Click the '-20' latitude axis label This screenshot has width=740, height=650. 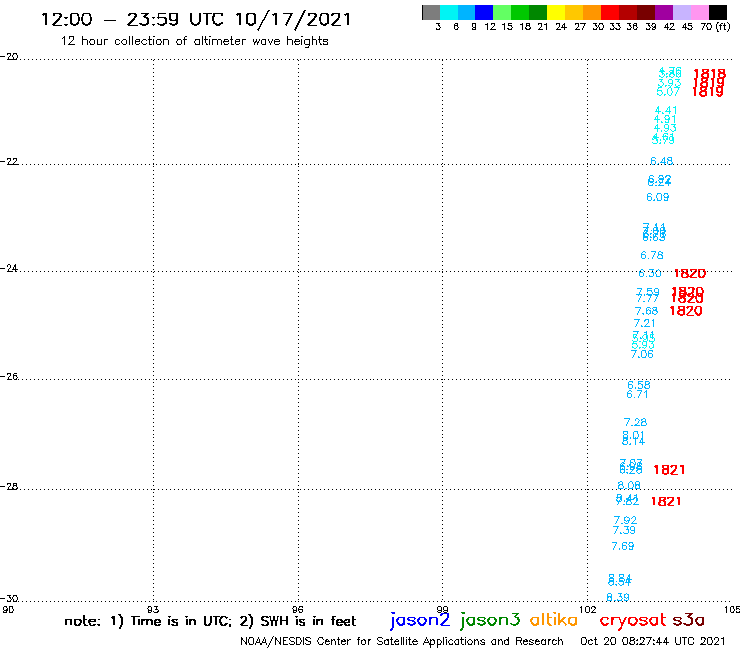pyautogui.click(x=9, y=57)
